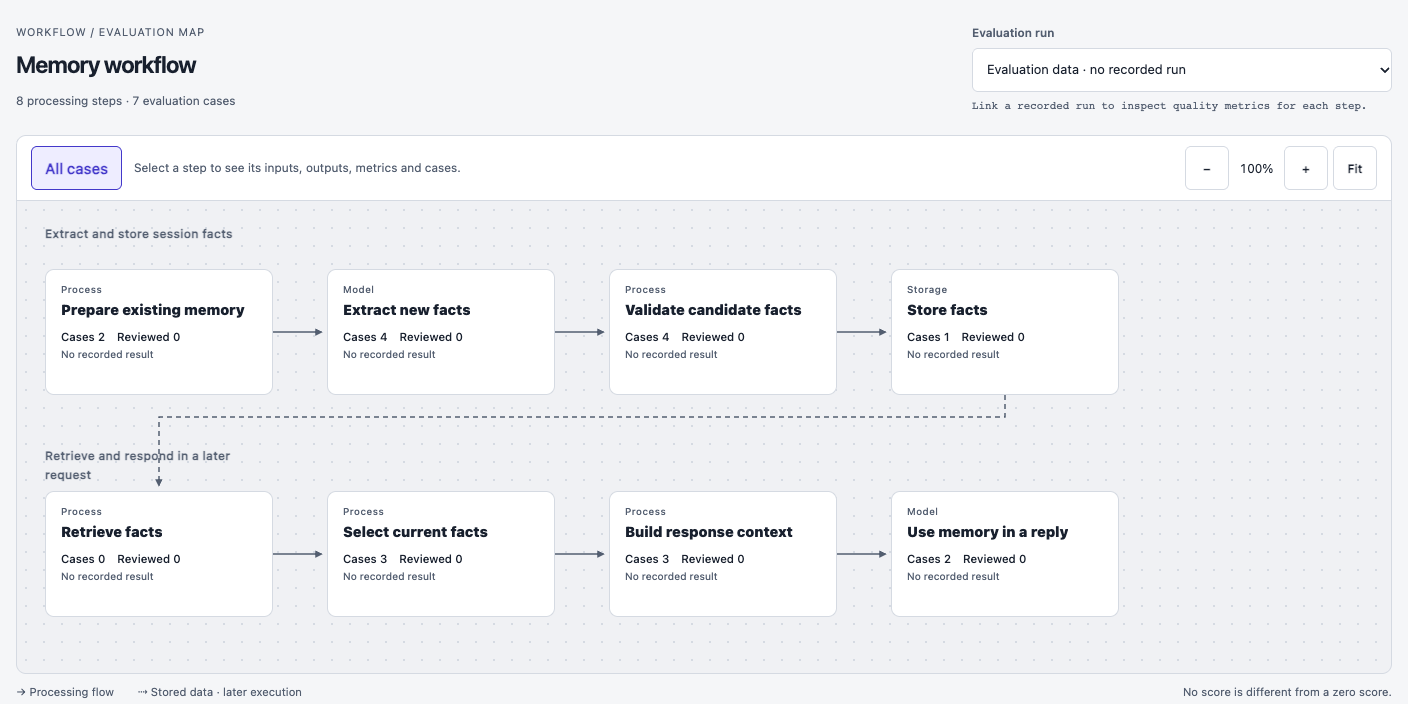Viewport: 1408px width, 704px height.
Task: Click 'Reviewed 0' in Use memory in a reply card
Action: click(995, 559)
